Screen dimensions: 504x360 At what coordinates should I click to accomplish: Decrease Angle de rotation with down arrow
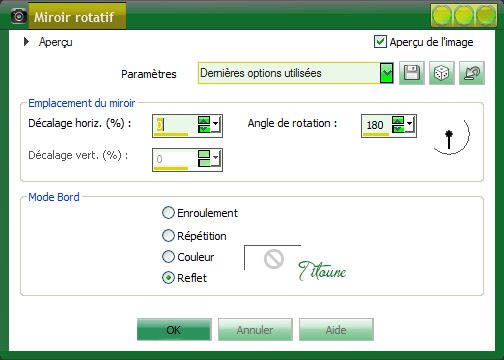coord(398,128)
